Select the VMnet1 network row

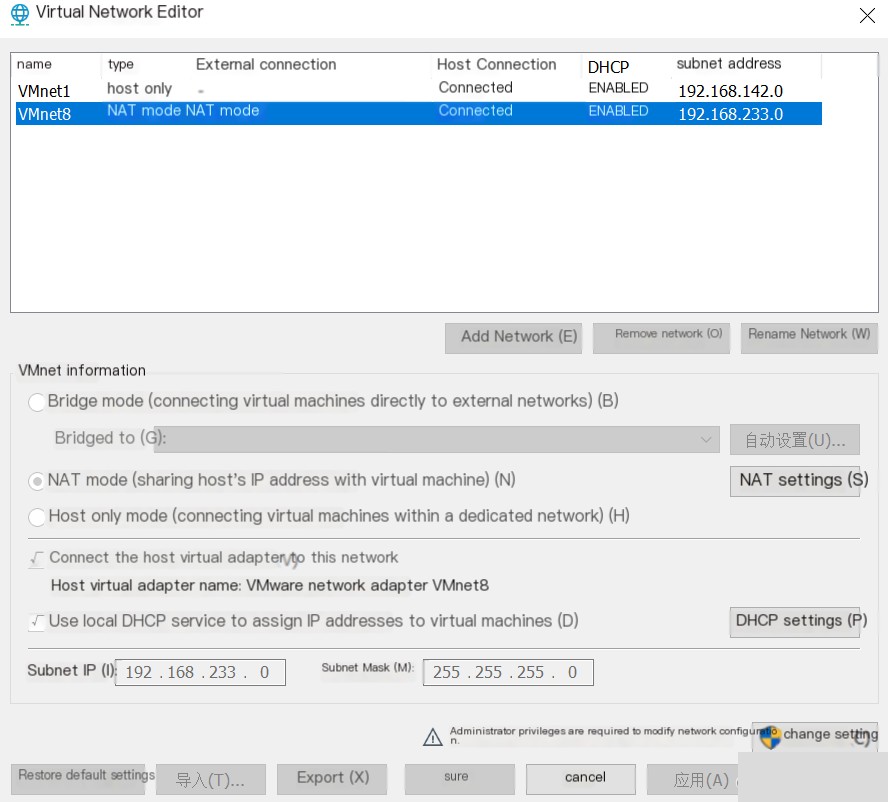coord(419,89)
